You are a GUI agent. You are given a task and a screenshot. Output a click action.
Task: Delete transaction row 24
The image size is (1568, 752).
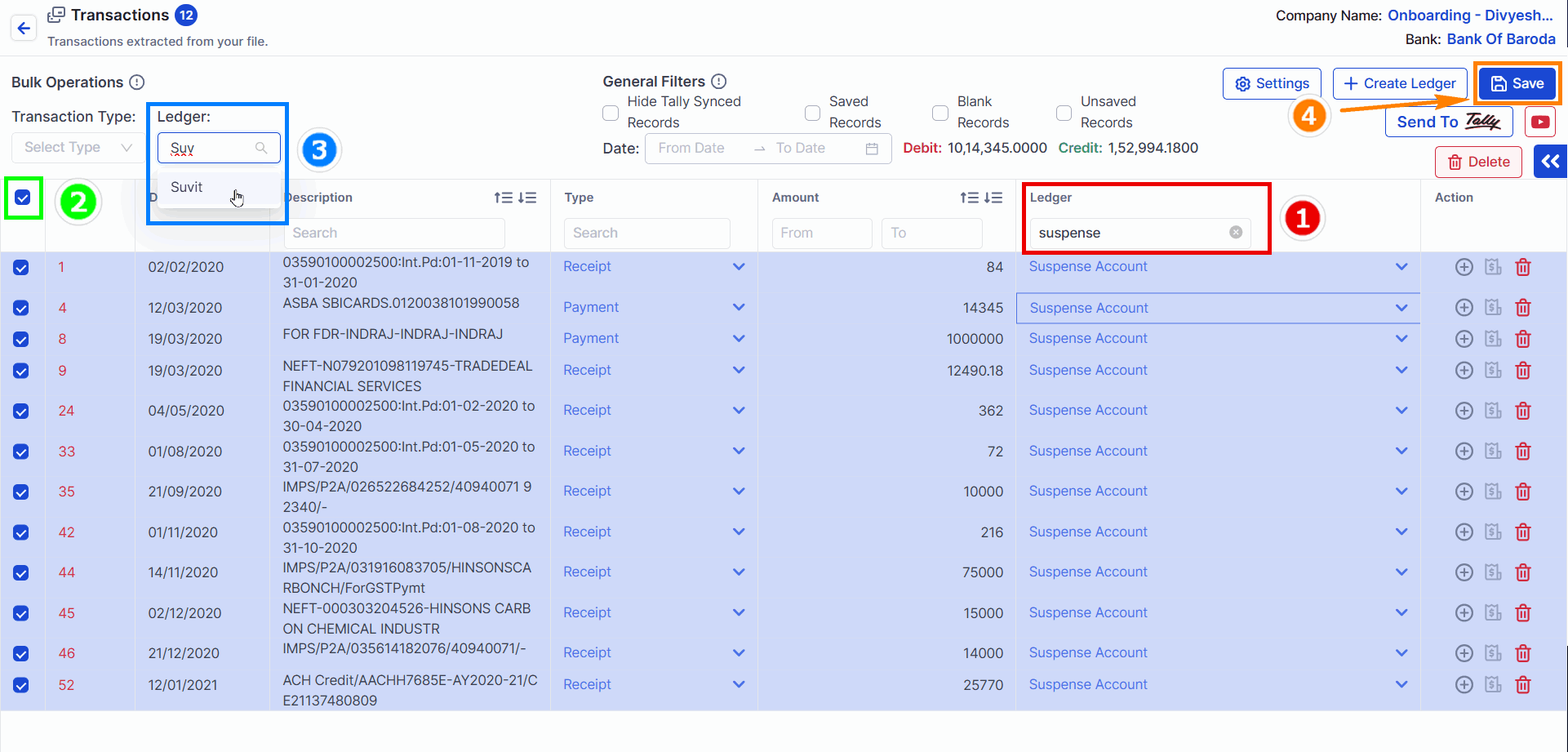tap(1523, 411)
